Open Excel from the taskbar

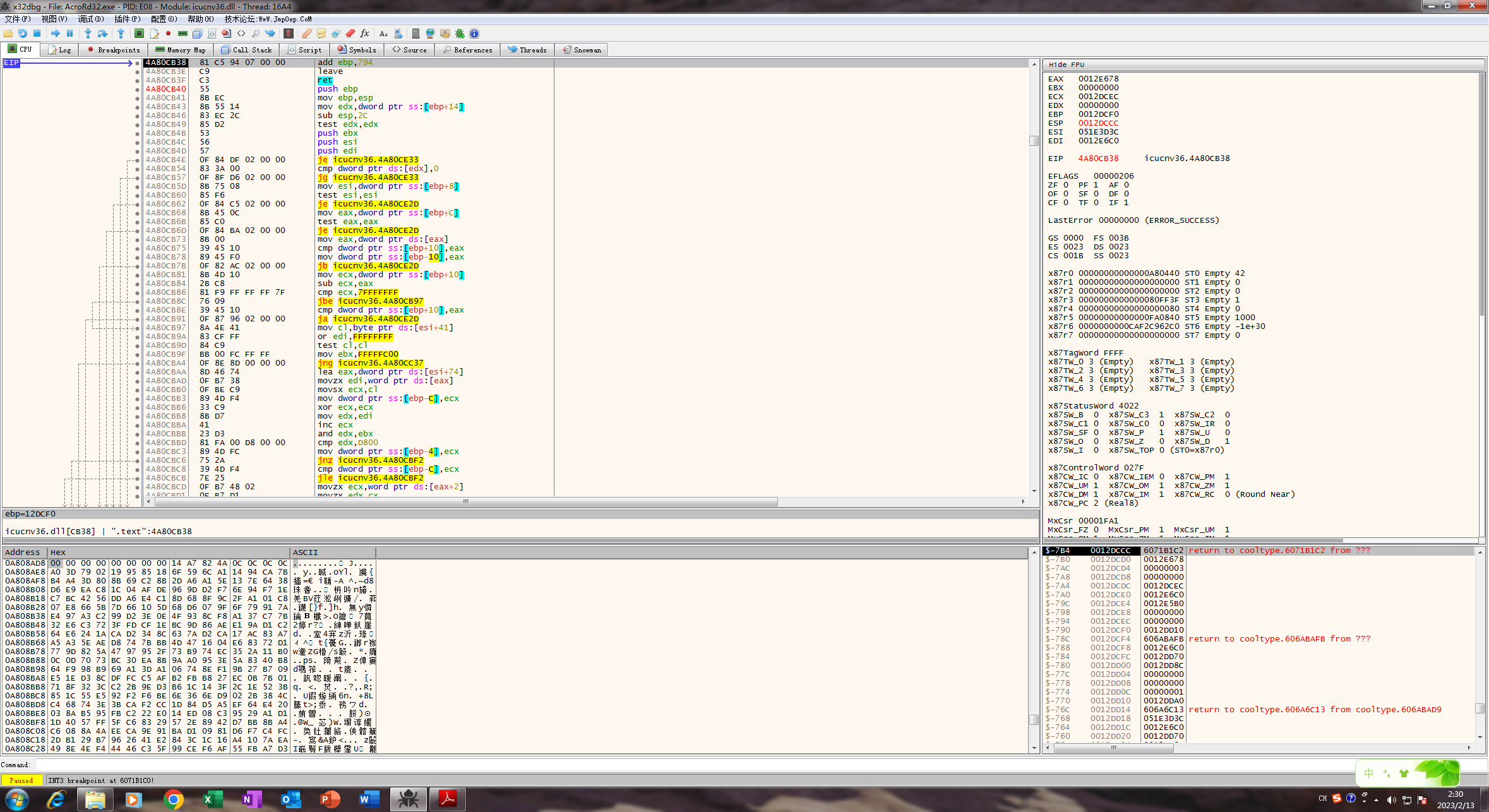tap(212, 799)
